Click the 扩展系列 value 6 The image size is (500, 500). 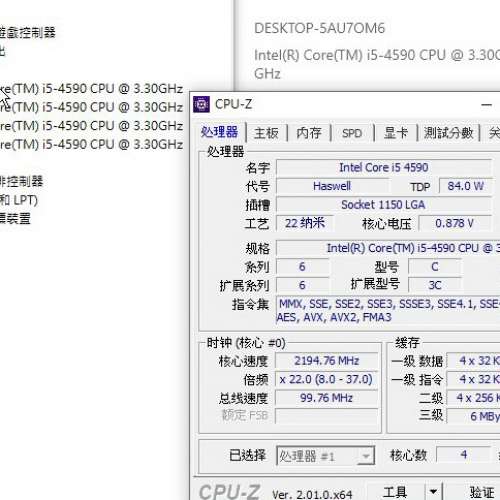302,285
